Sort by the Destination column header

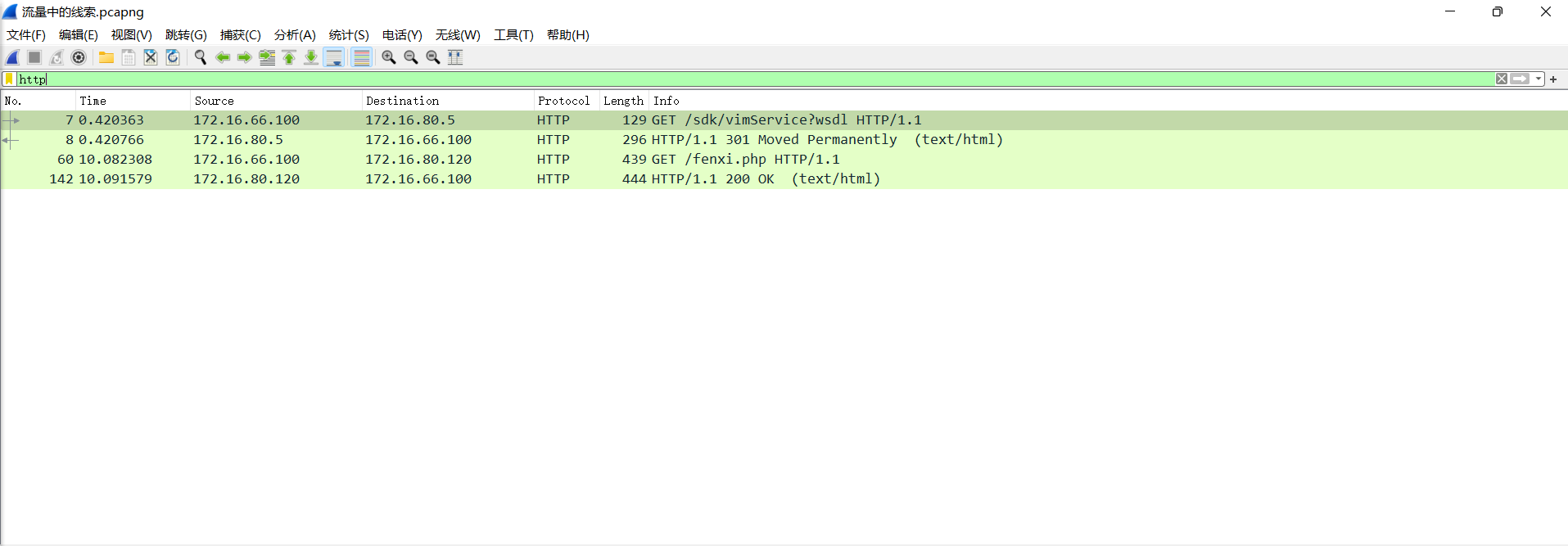tap(449, 101)
